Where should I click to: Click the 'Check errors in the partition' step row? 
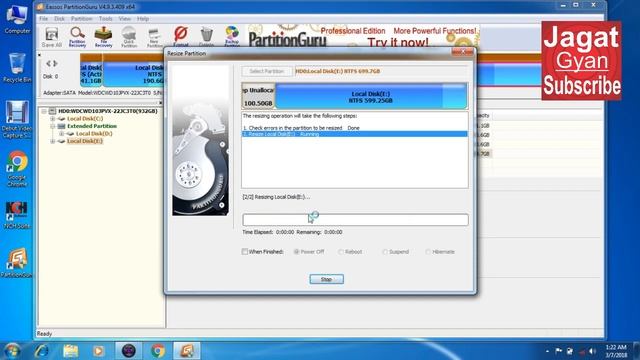354,128
